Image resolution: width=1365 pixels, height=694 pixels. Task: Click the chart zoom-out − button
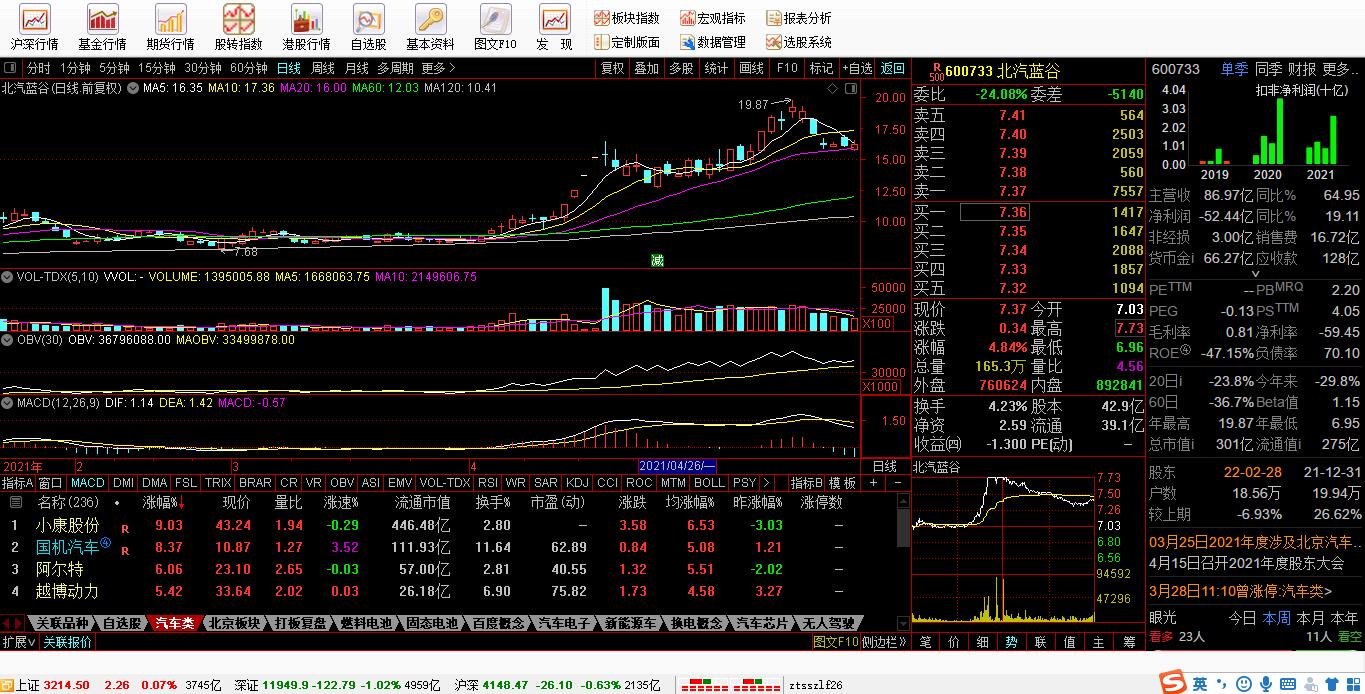point(897,482)
